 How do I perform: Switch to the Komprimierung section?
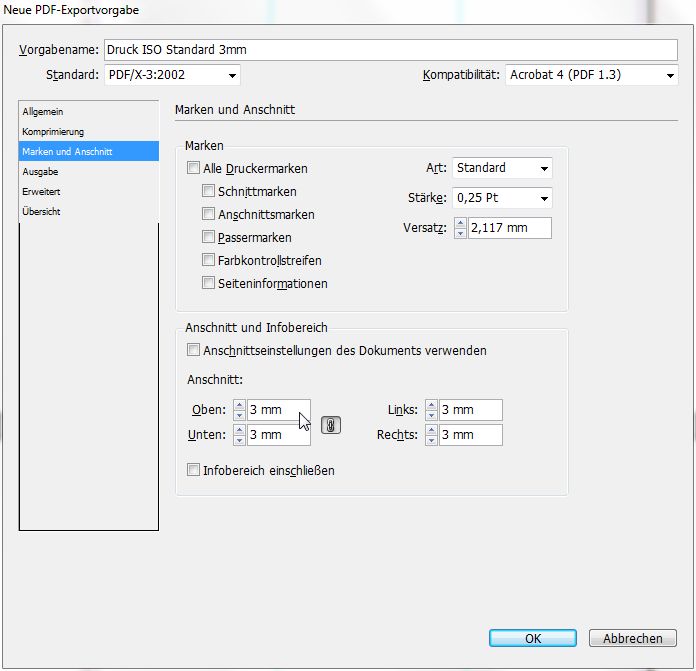tap(53, 132)
